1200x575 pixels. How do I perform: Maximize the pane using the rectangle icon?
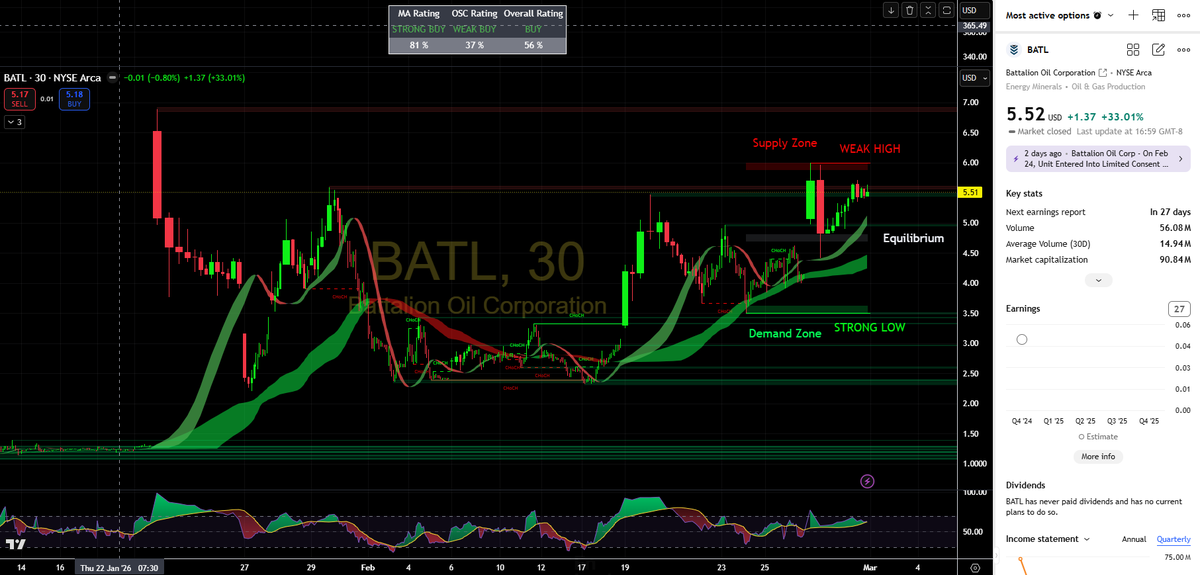946,10
